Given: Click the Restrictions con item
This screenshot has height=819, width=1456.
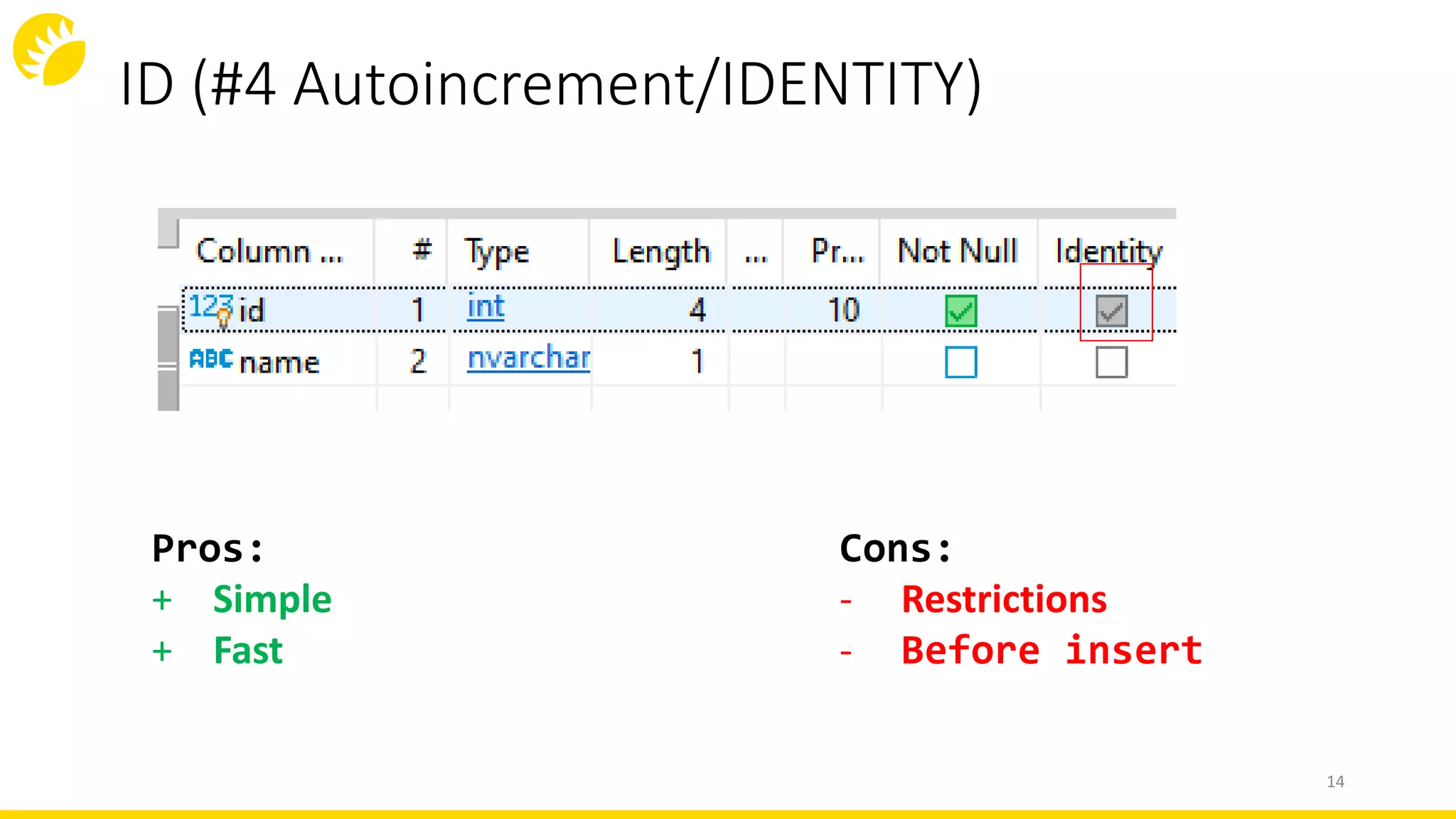Looking at the screenshot, I should coord(1004,599).
